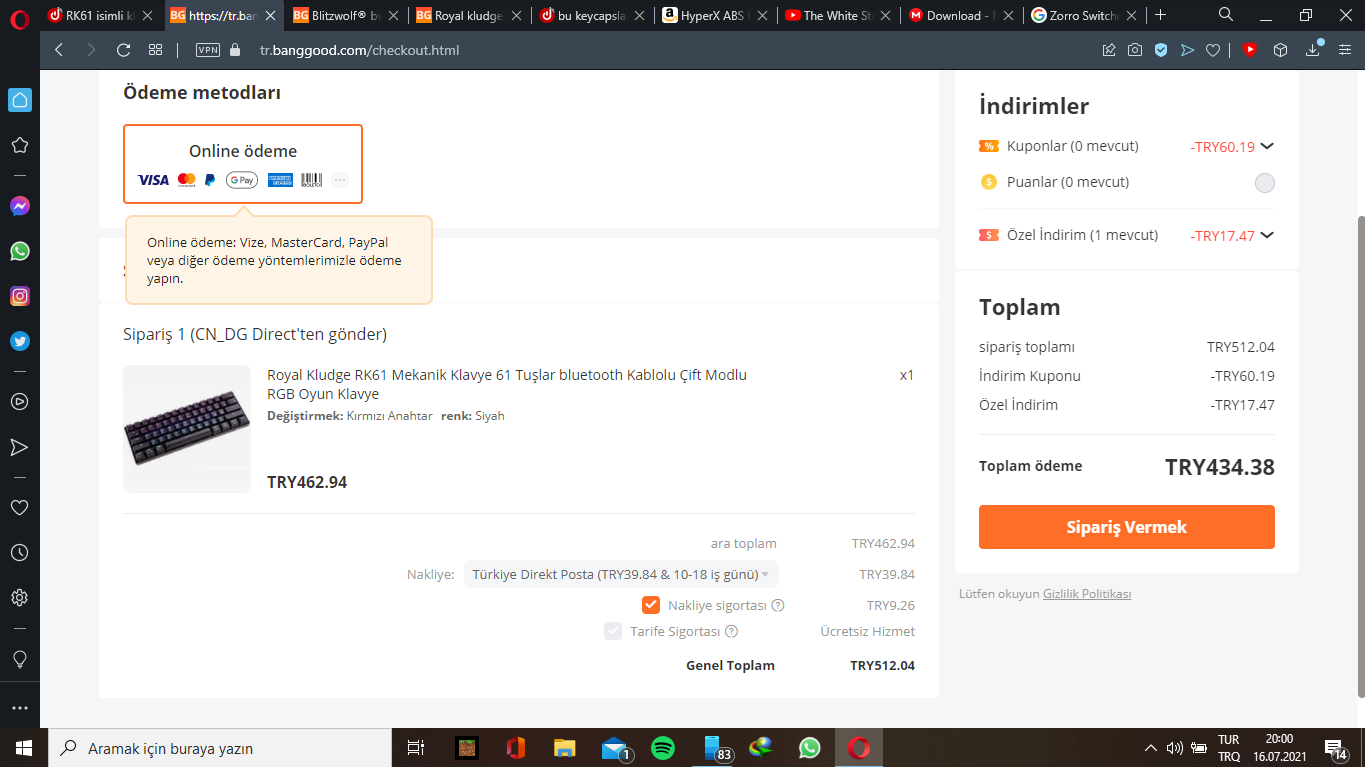Image resolution: width=1365 pixels, height=767 pixels.
Task: Open the downloads panel in the toolbar
Action: click(1314, 50)
